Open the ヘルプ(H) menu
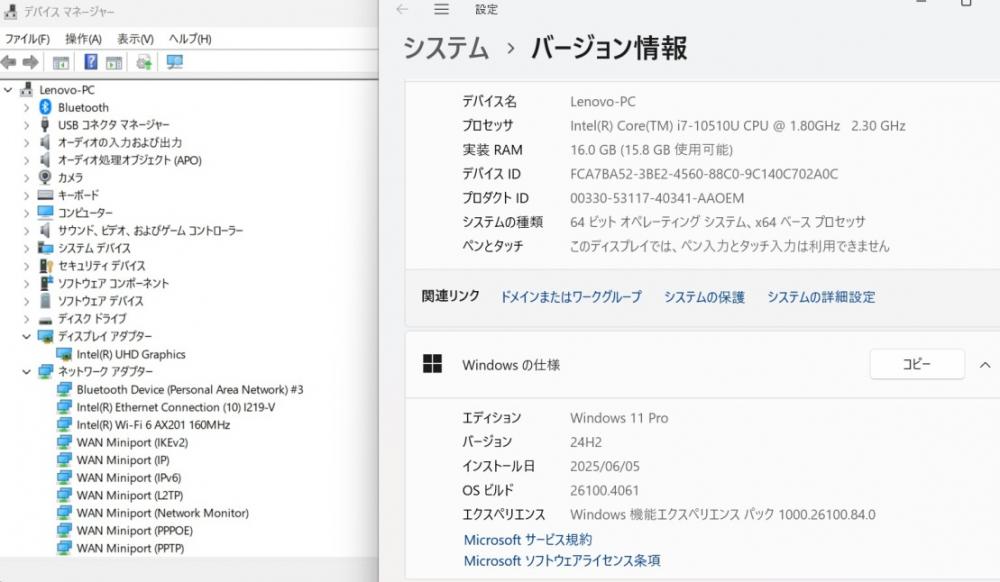Screen dimensions: 1000x582 (x=190, y=39)
